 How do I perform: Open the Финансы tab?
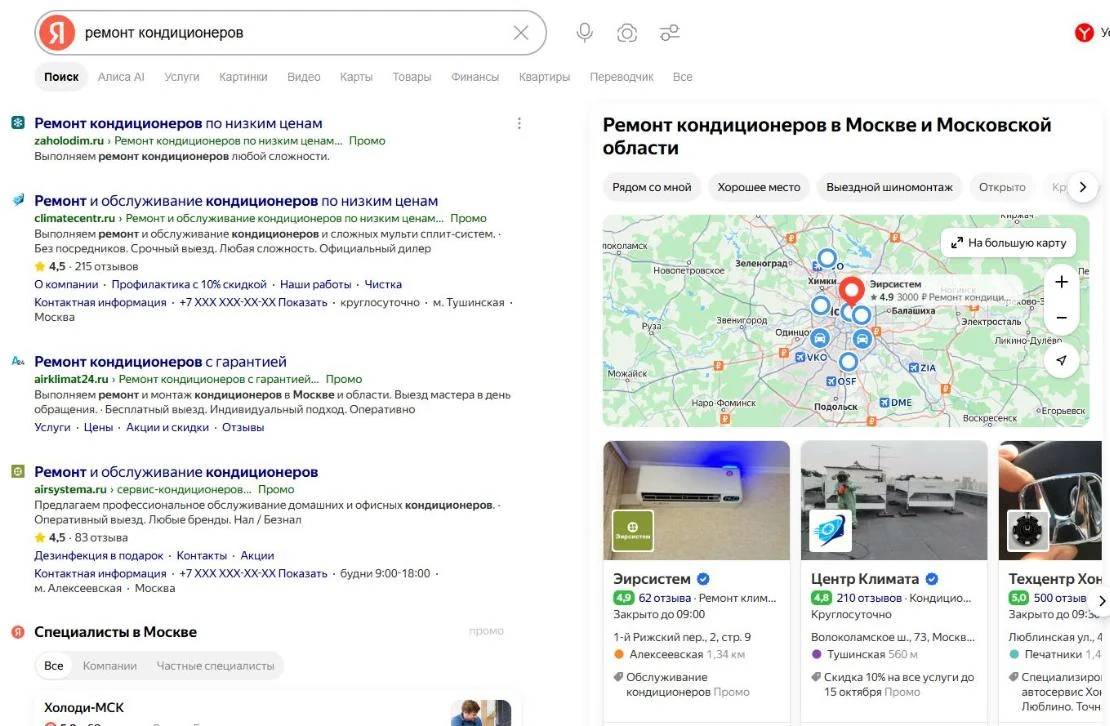point(475,76)
